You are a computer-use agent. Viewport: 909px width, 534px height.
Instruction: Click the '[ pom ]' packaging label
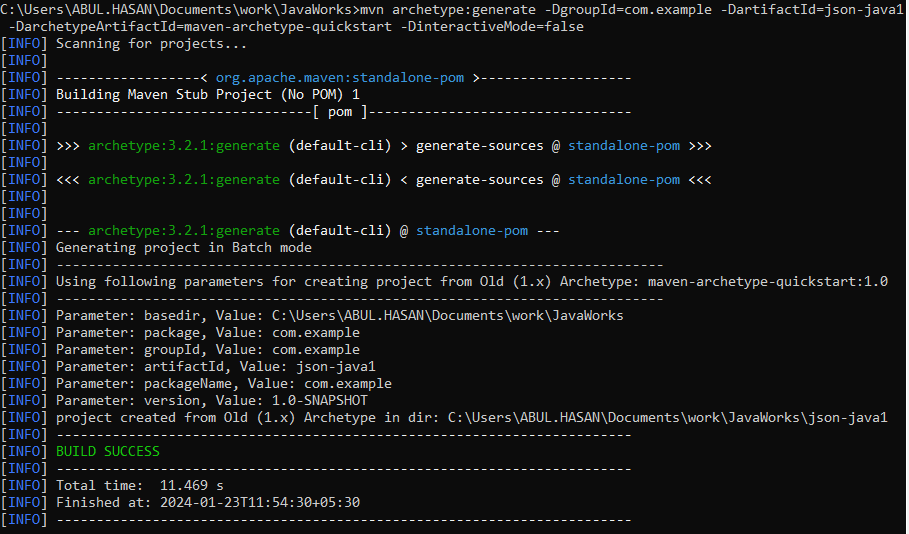(x=340, y=111)
